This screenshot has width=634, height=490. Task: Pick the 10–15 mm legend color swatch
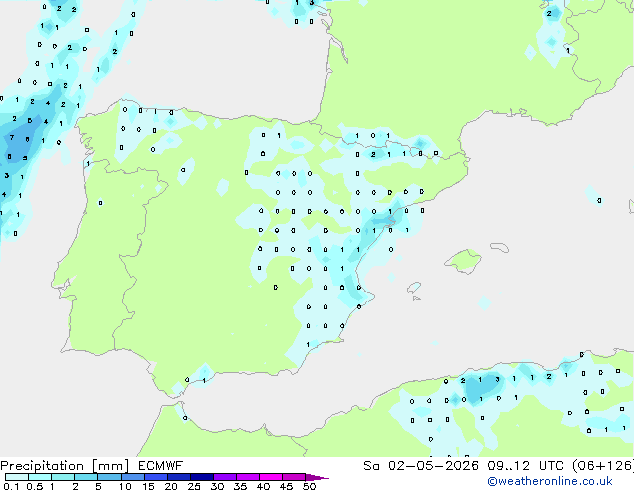[132, 477]
